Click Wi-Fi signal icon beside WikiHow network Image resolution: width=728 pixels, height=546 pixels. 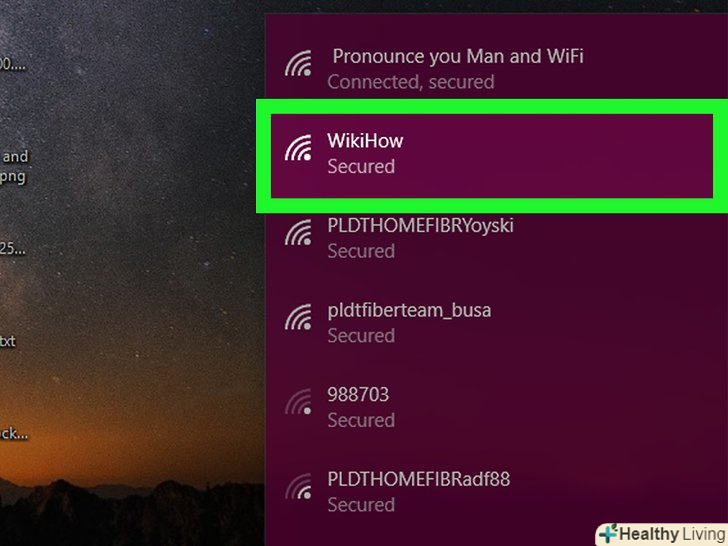click(x=298, y=148)
